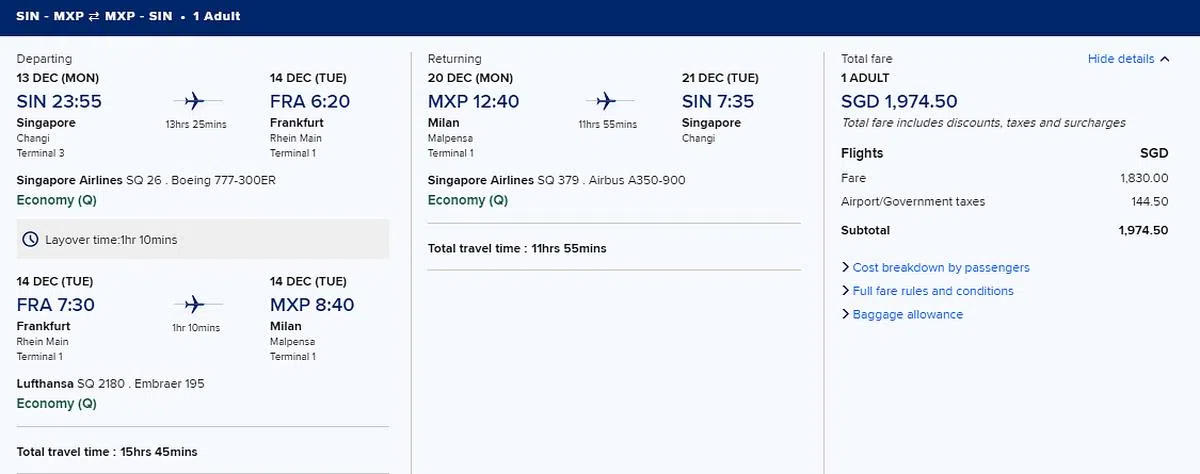Click the airplane icon for FRA–MXP flight
This screenshot has height=474, width=1200.
(195, 304)
